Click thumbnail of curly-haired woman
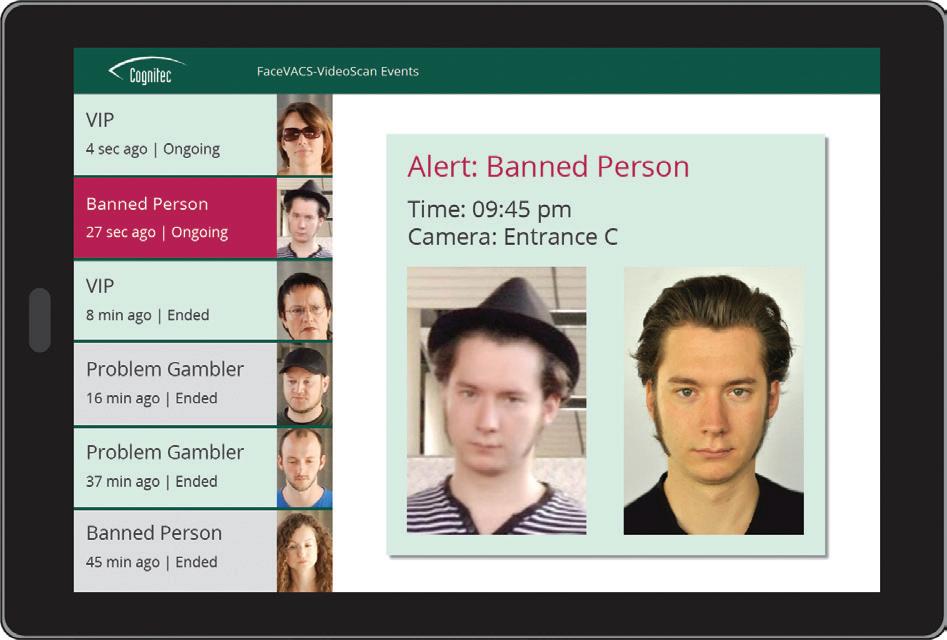Viewport: 947px width, 640px height. (x=304, y=551)
